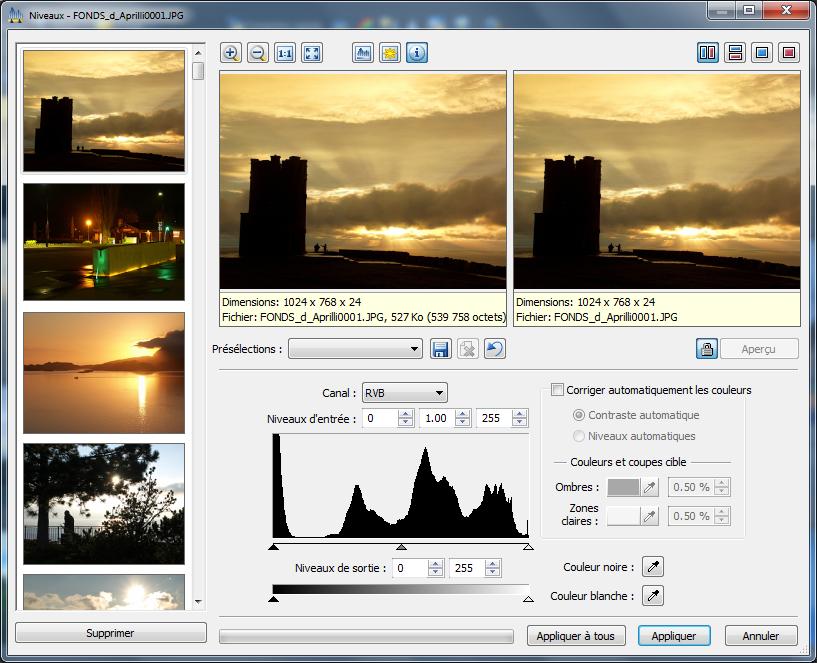Pick black color with the Couleur noire eyedropper
Screen dimensions: 817x663
pos(652,568)
